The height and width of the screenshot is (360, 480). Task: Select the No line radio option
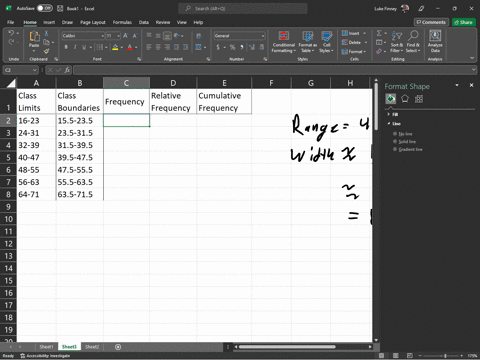[x=395, y=134]
